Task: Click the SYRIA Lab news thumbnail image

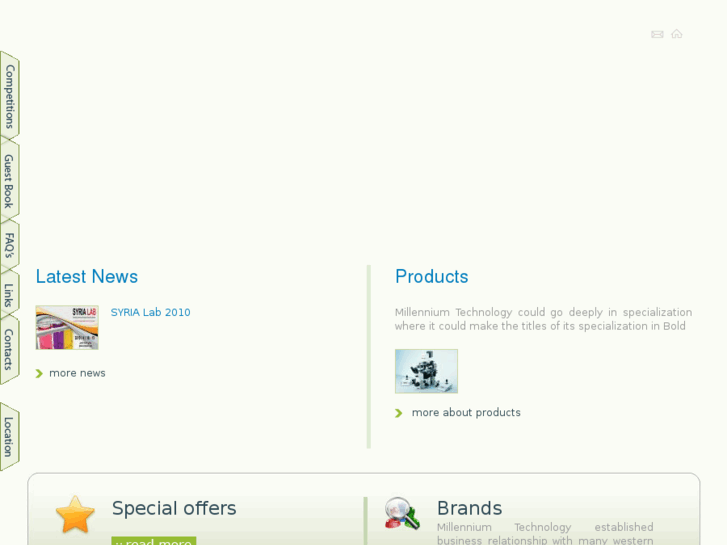Action: [67, 327]
